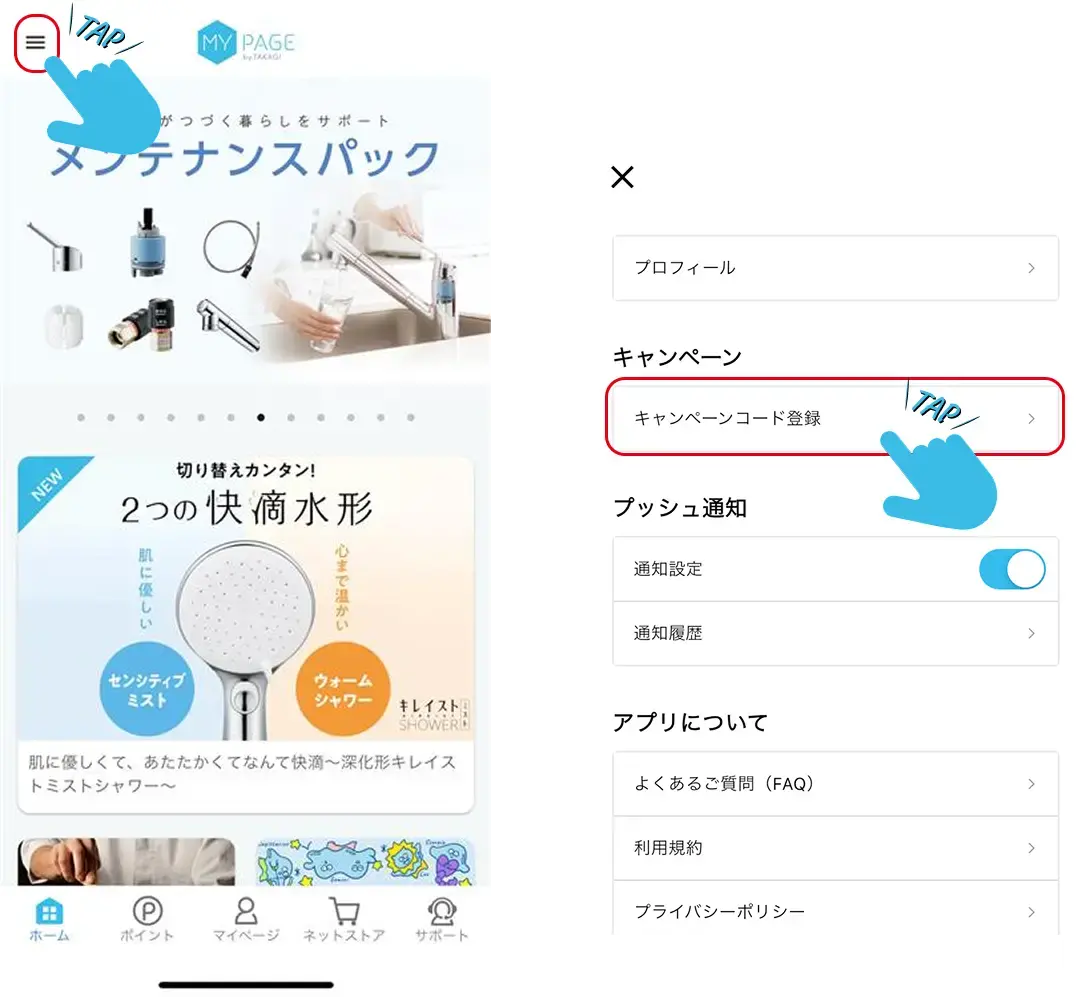Expand 利用規約 chevron arrow
The height and width of the screenshot is (997, 1082).
coord(1031,848)
